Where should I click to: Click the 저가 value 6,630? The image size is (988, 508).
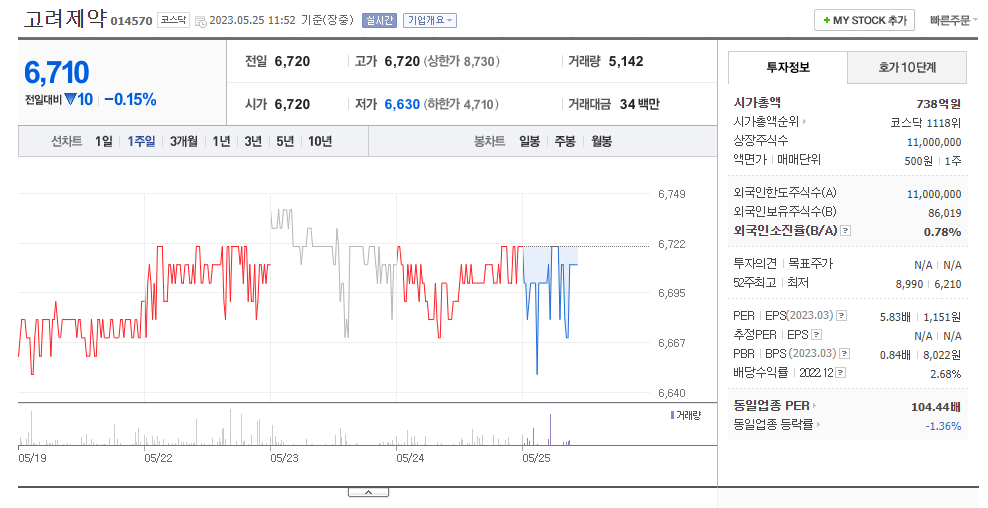click(402, 104)
